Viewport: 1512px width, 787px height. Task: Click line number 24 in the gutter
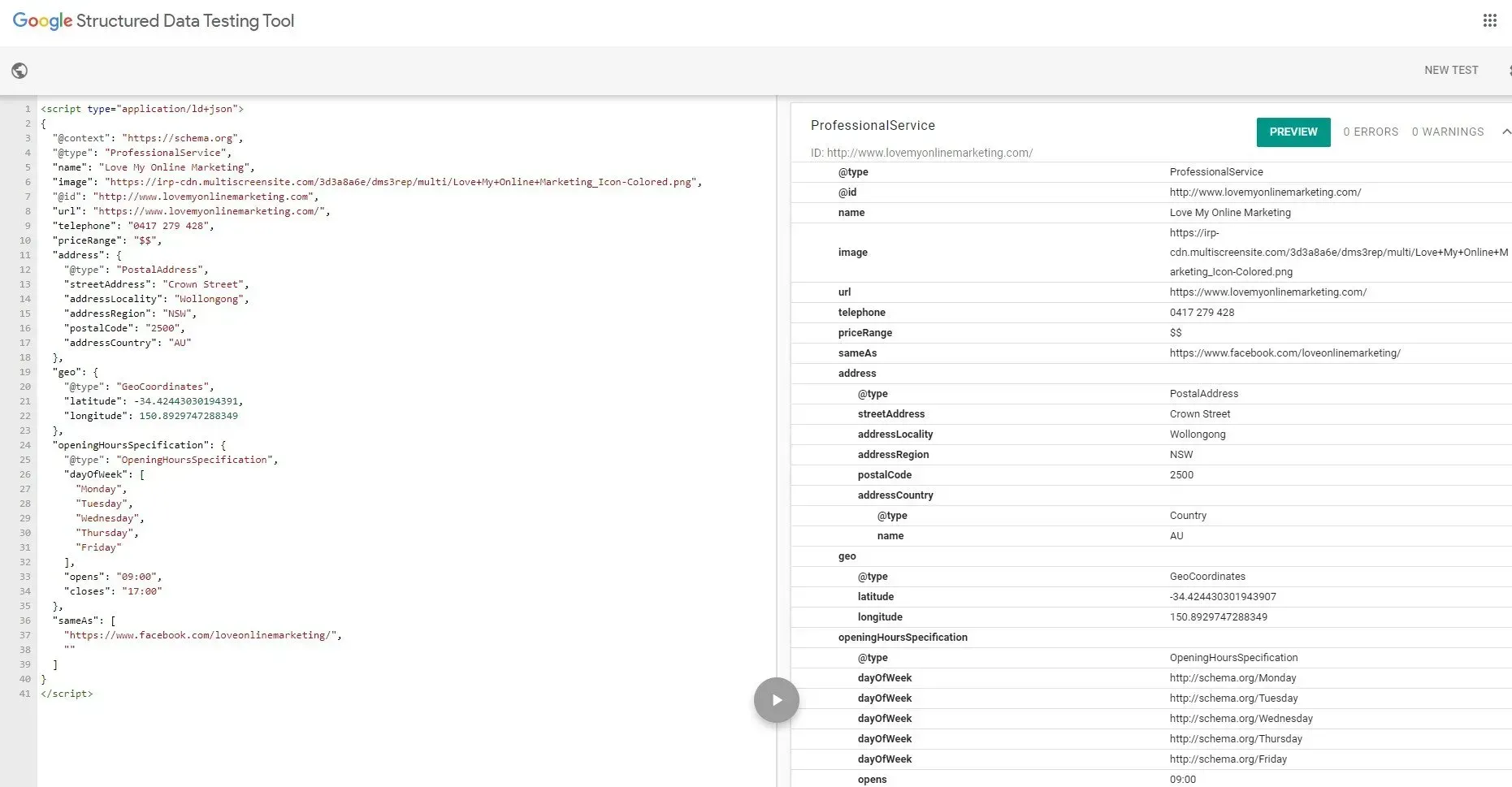[x=25, y=445]
